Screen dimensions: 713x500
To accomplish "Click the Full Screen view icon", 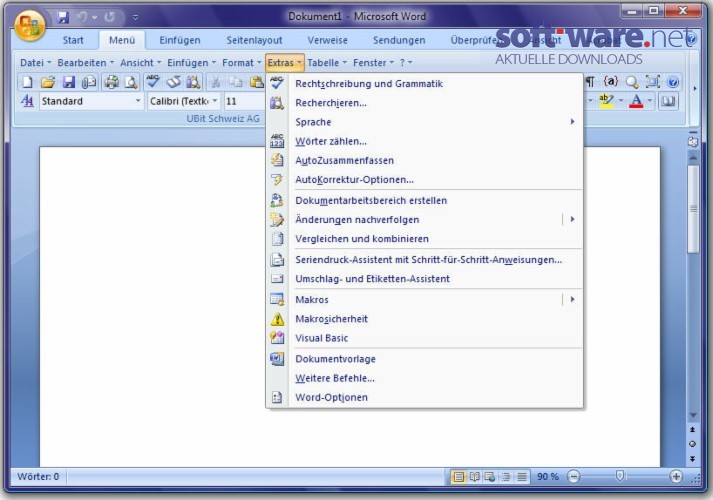I will click(x=653, y=82).
